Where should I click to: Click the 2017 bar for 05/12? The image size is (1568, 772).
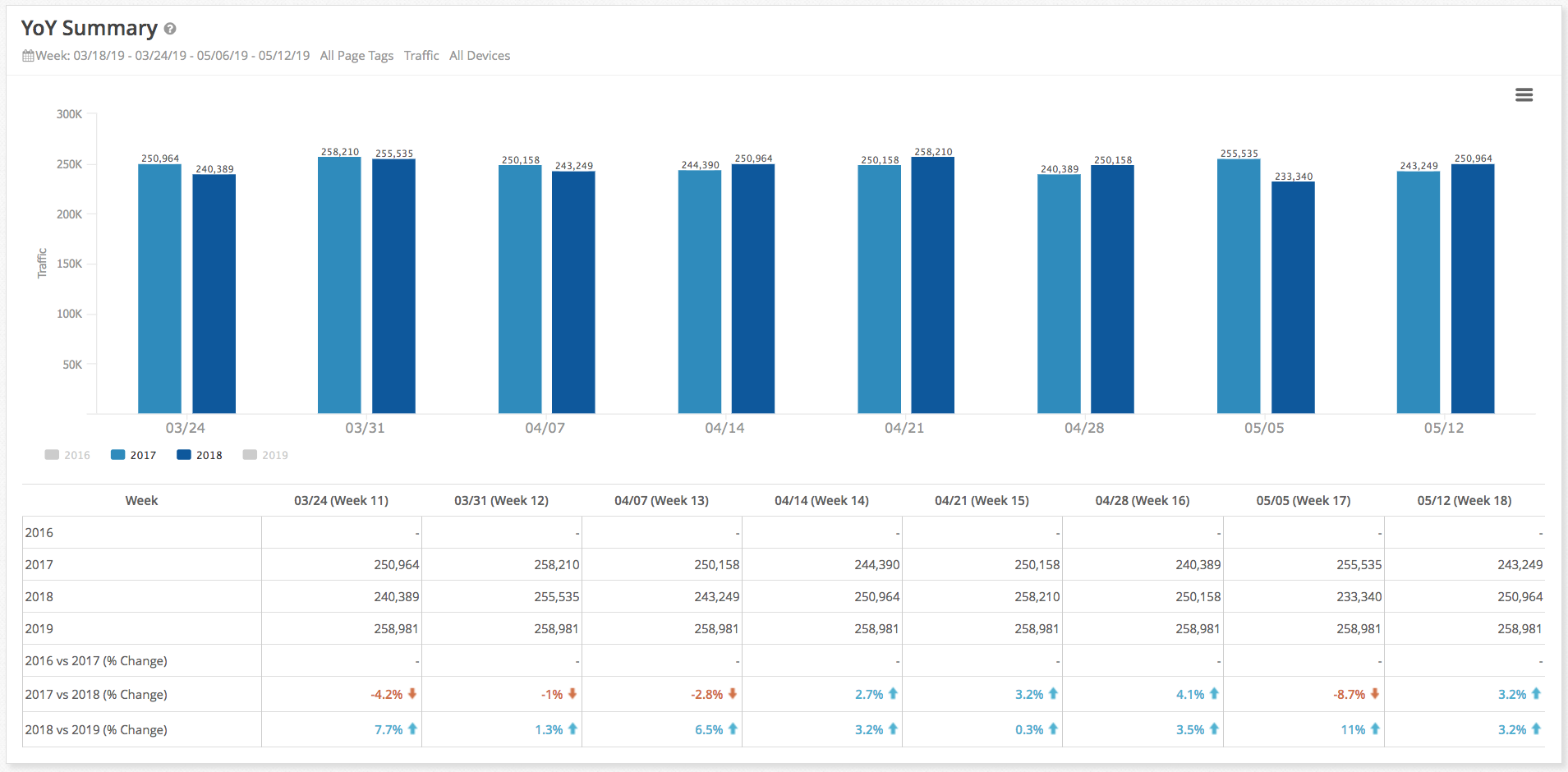[x=1419, y=292]
